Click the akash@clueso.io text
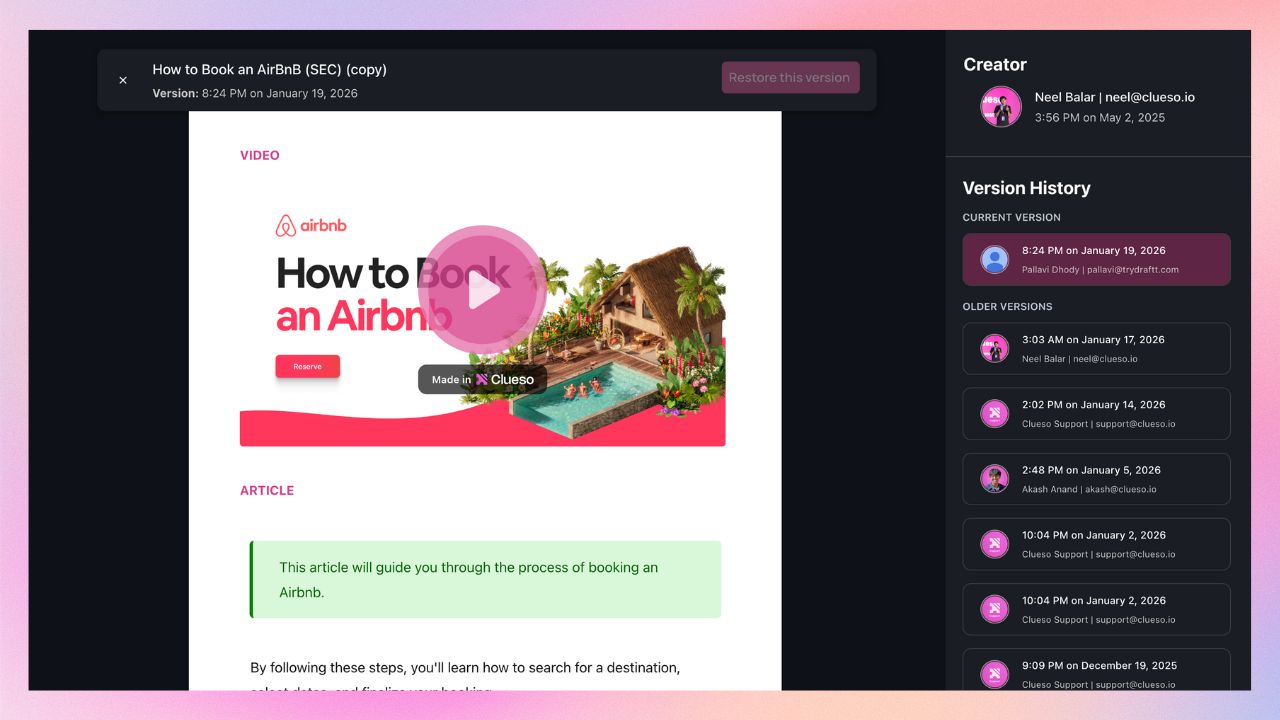 pyautogui.click(x=1121, y=489)
